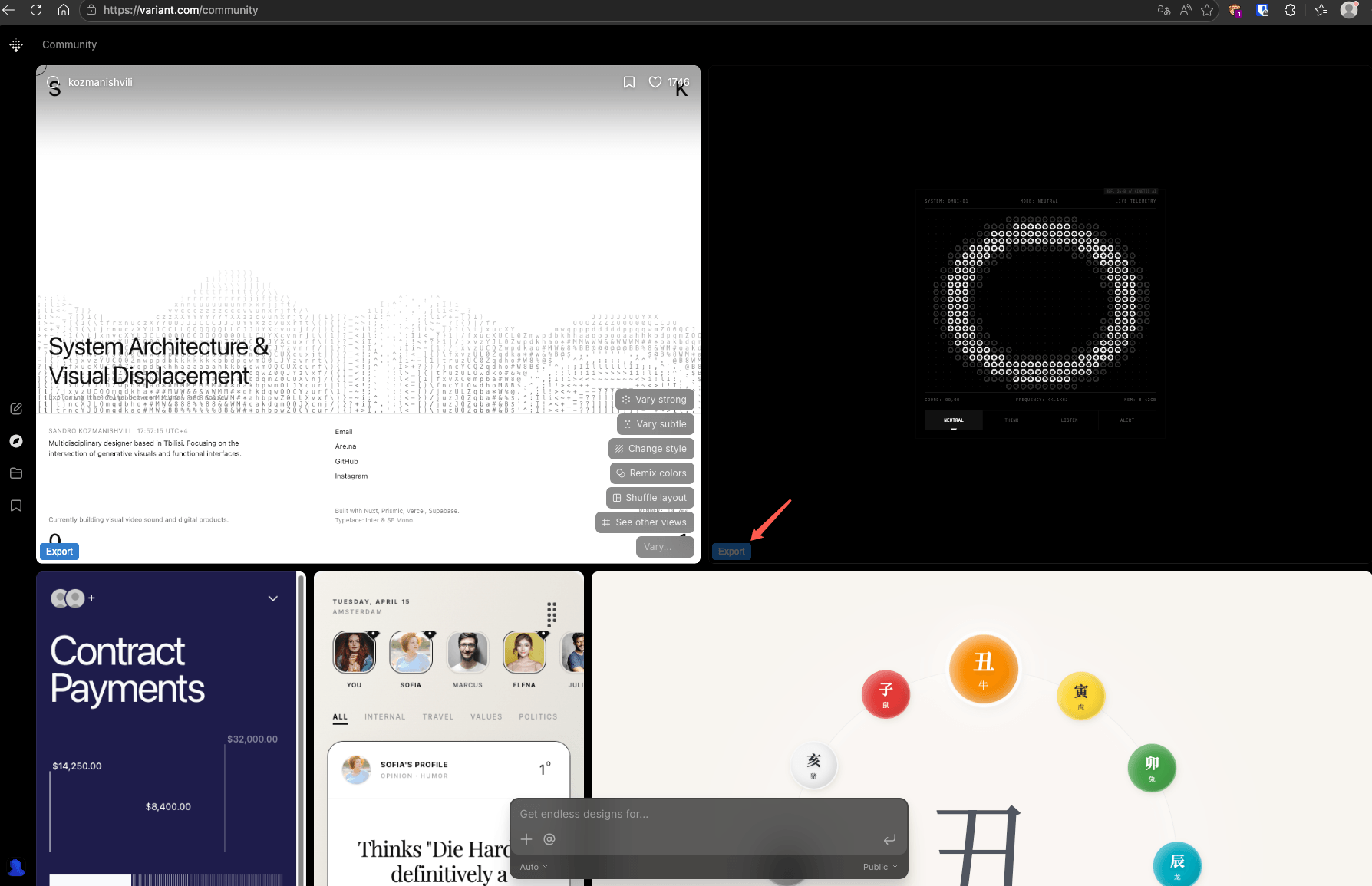The height and width of the screenshot is (886, 1372).
Task: Open kozmanishvili username link
Action: pyautogui.click(x=100, y=82)
